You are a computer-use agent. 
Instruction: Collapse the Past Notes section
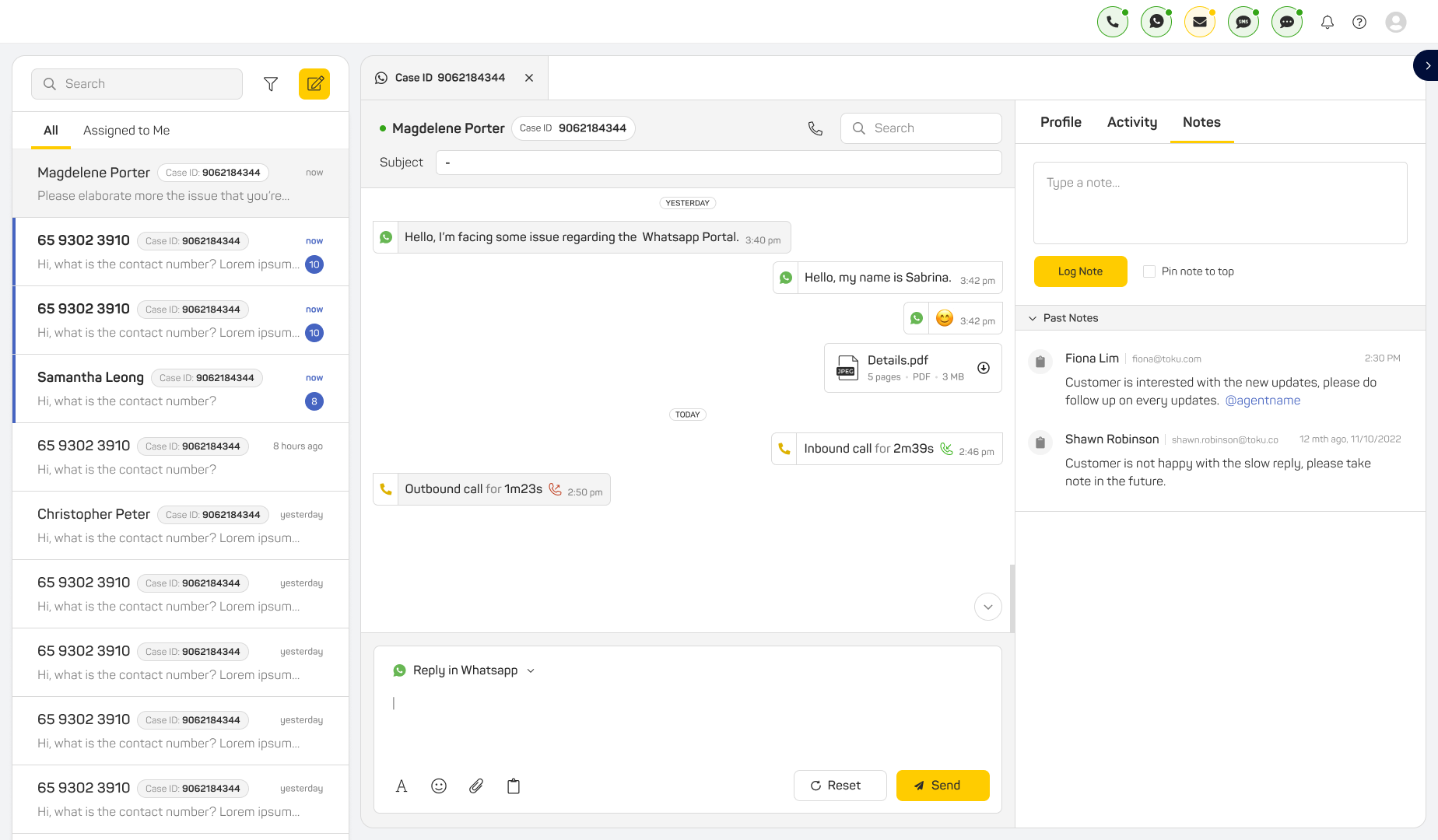click(1033, 318)
